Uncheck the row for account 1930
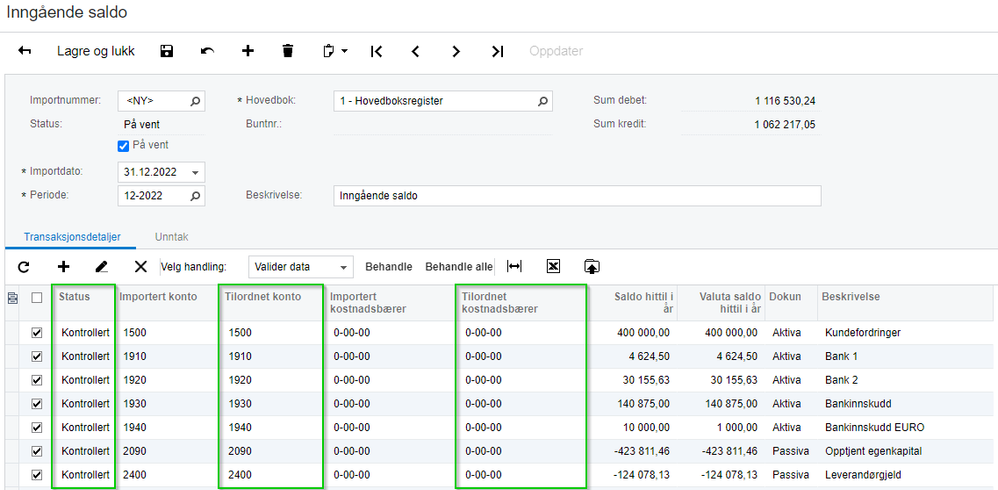The image size is (998, 490). [37, 403]
